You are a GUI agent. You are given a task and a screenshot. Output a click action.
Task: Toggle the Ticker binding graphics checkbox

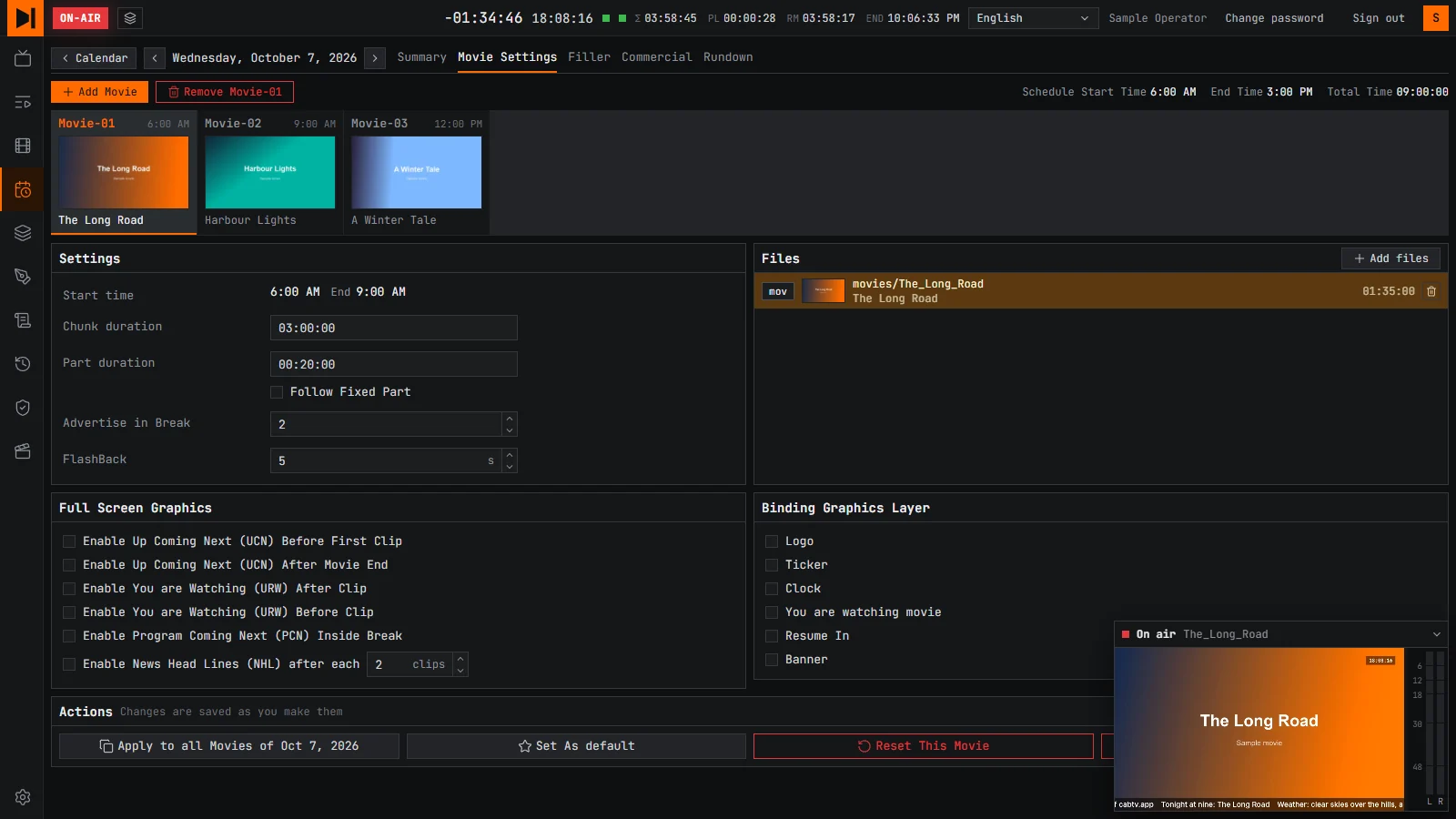(772, 565)
